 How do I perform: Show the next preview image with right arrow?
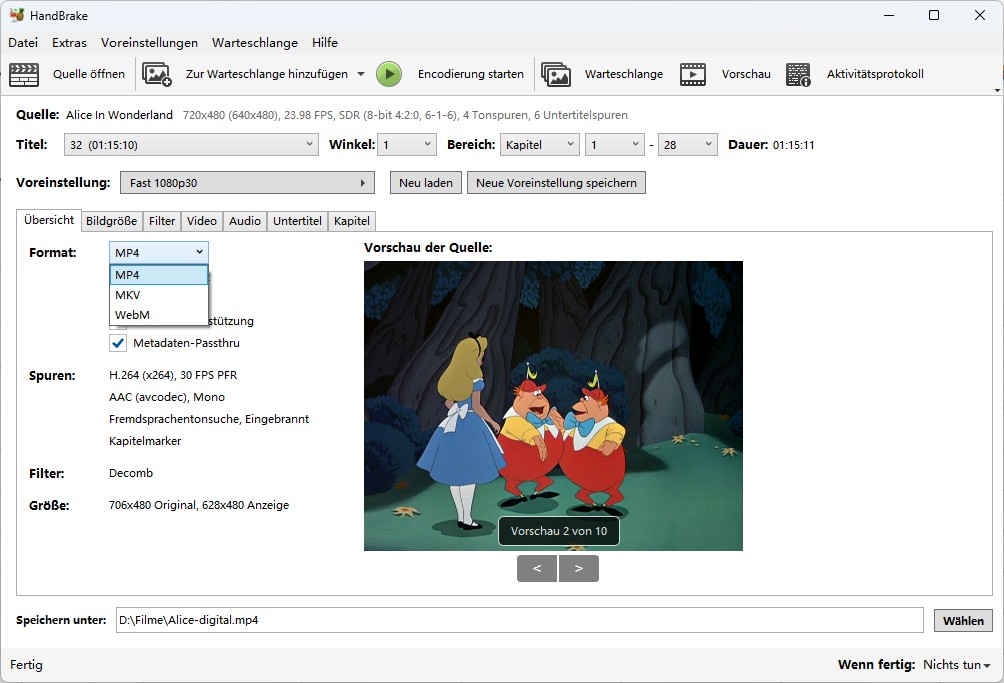(579, 568)
